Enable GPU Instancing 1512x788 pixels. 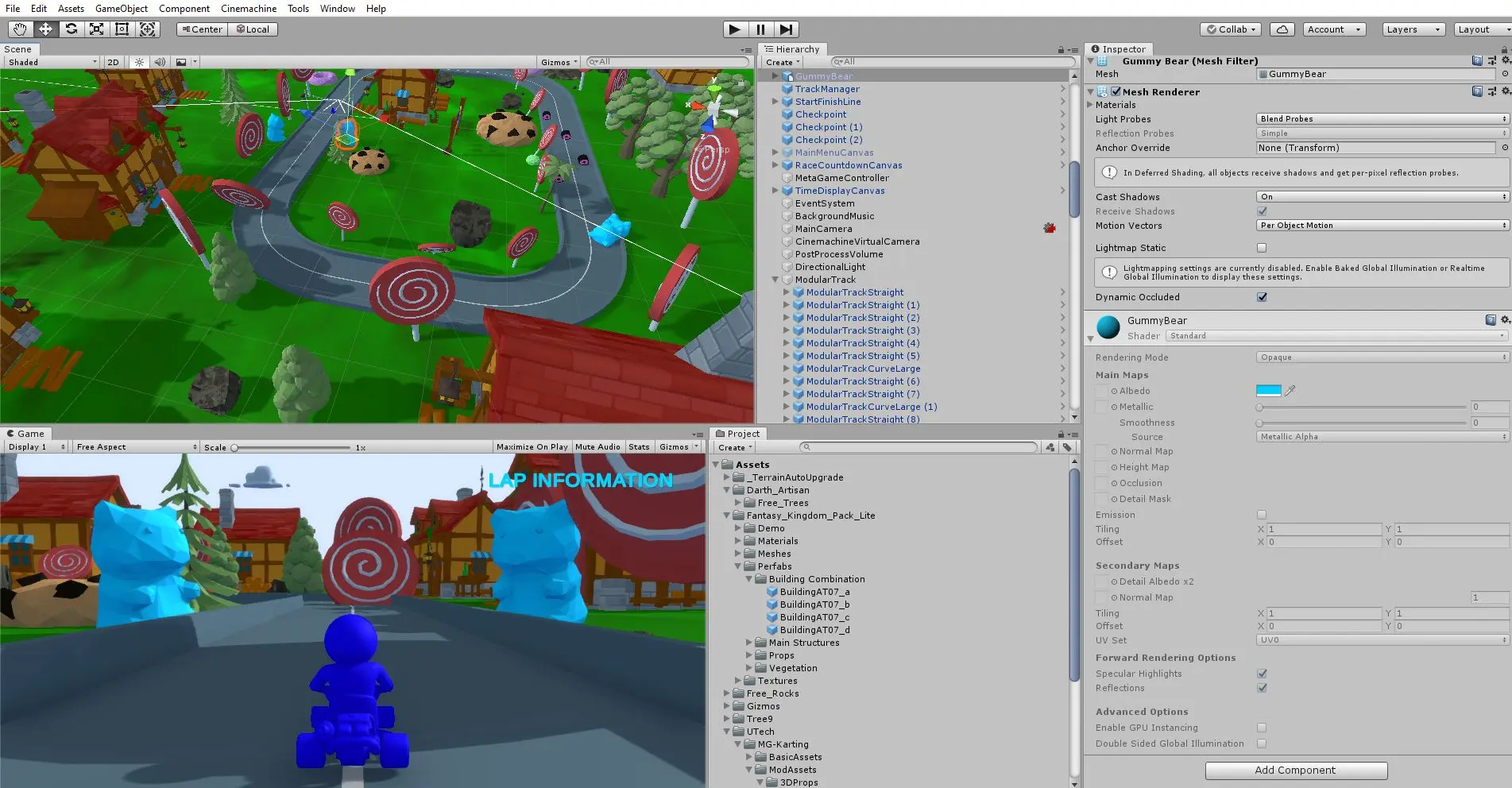tap(1262, 727)
